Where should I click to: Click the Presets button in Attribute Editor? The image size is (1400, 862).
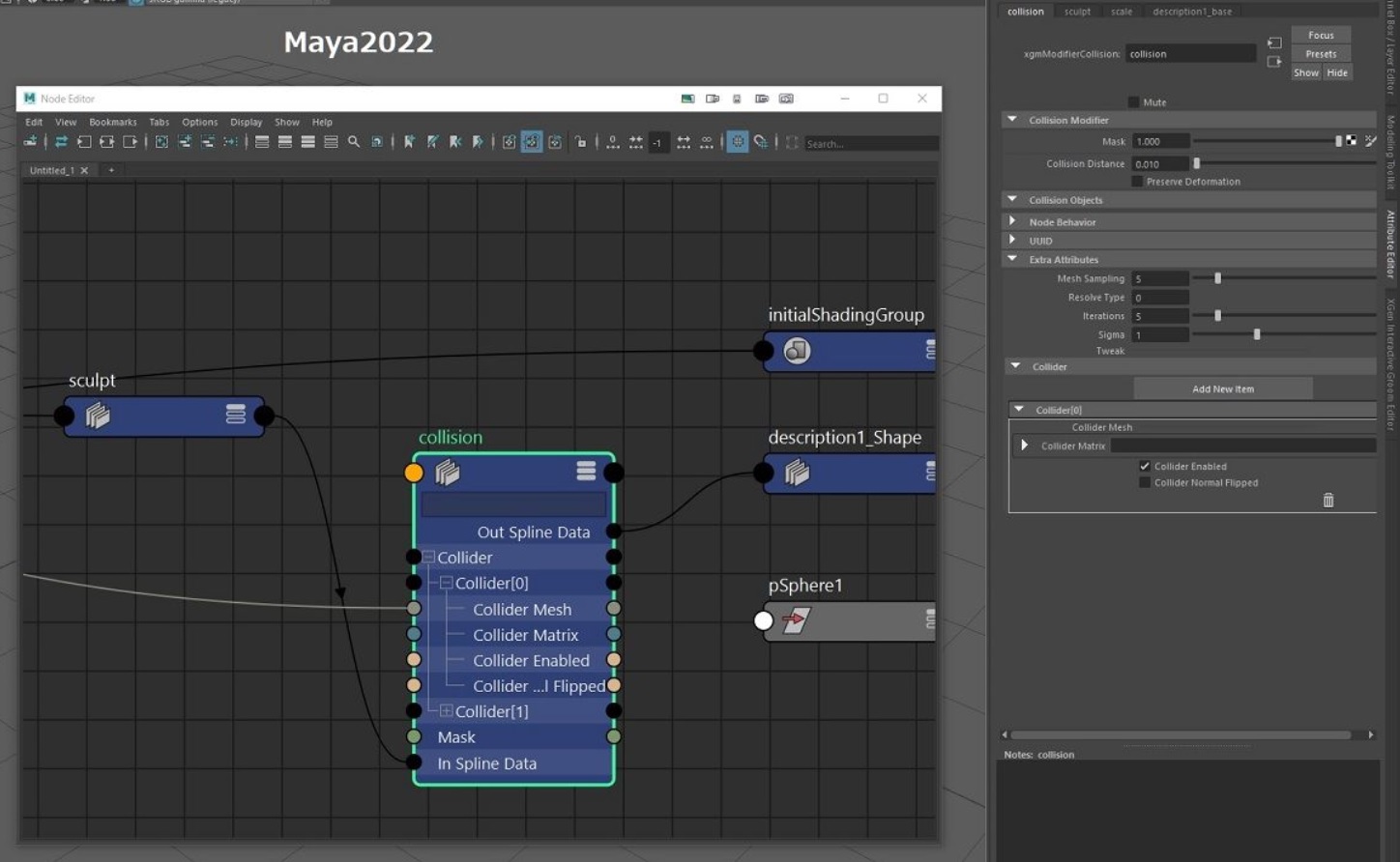click(1320, 53)
